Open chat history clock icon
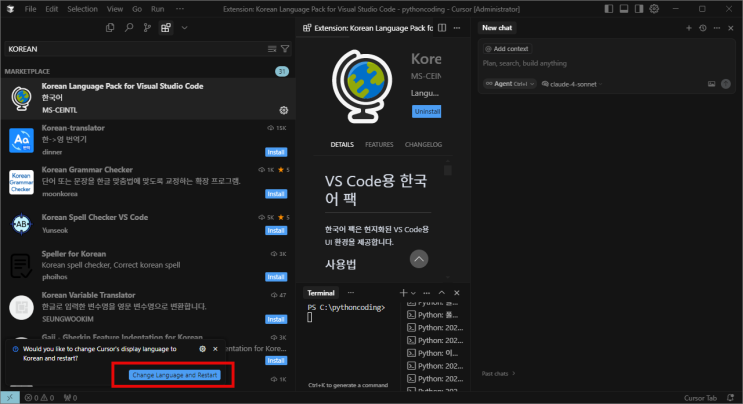Viewport: 743px width, 404px height. point(703,28)
